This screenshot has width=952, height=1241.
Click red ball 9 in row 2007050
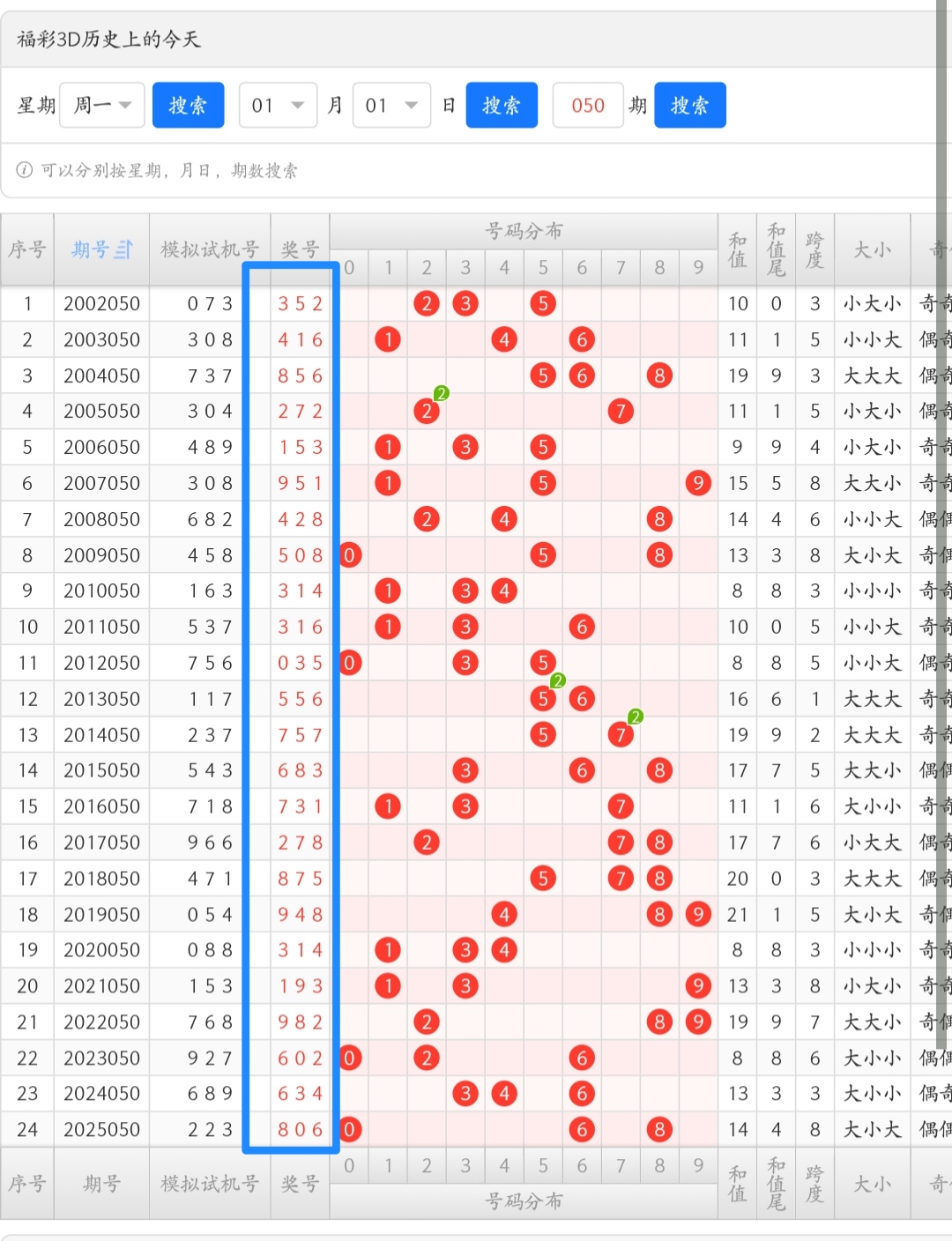[x=698, y=483]
